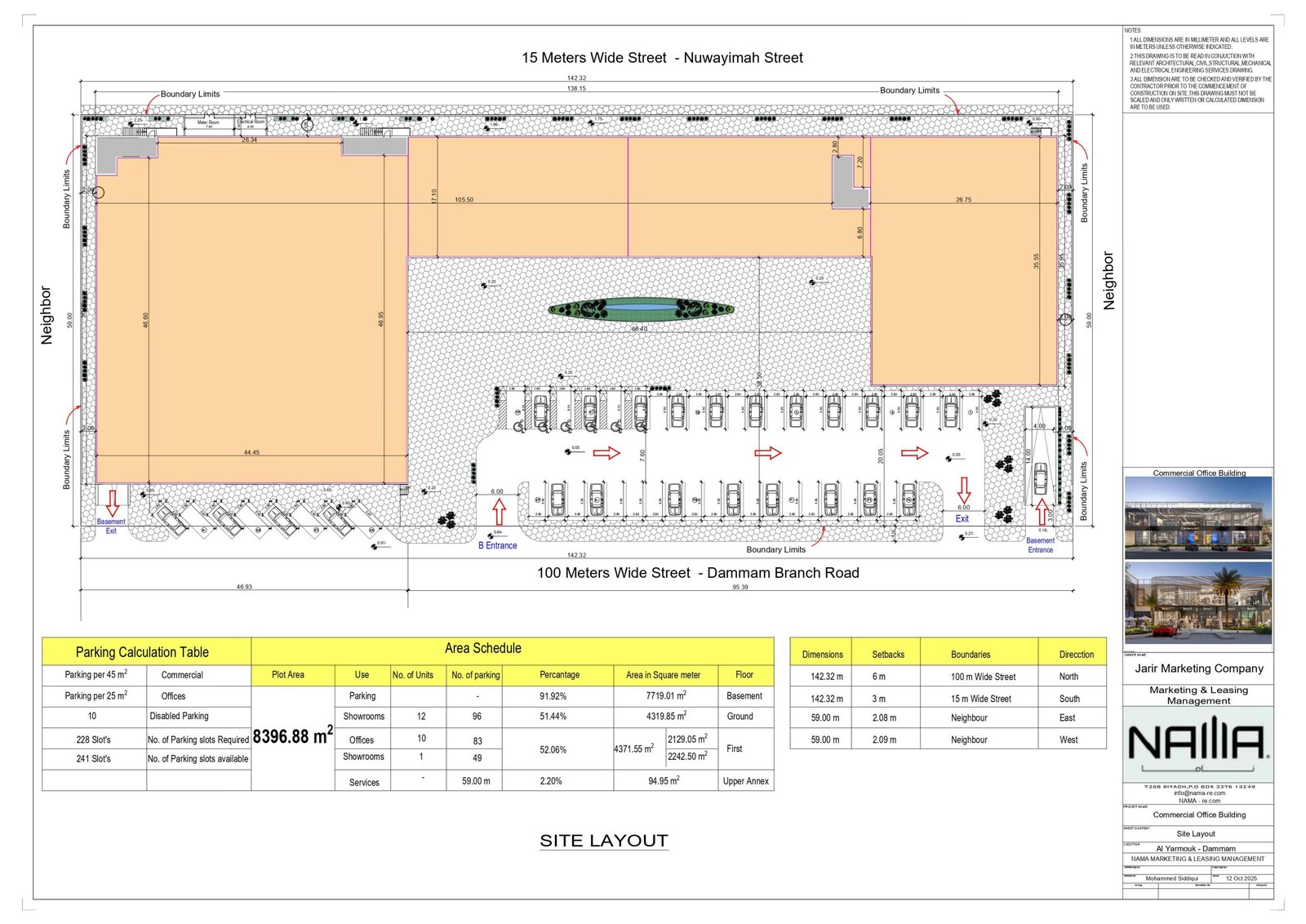Select the car on the basement entrance ramp
The height and width of the screenshot is (924, 1306).
coord(1041,478)
